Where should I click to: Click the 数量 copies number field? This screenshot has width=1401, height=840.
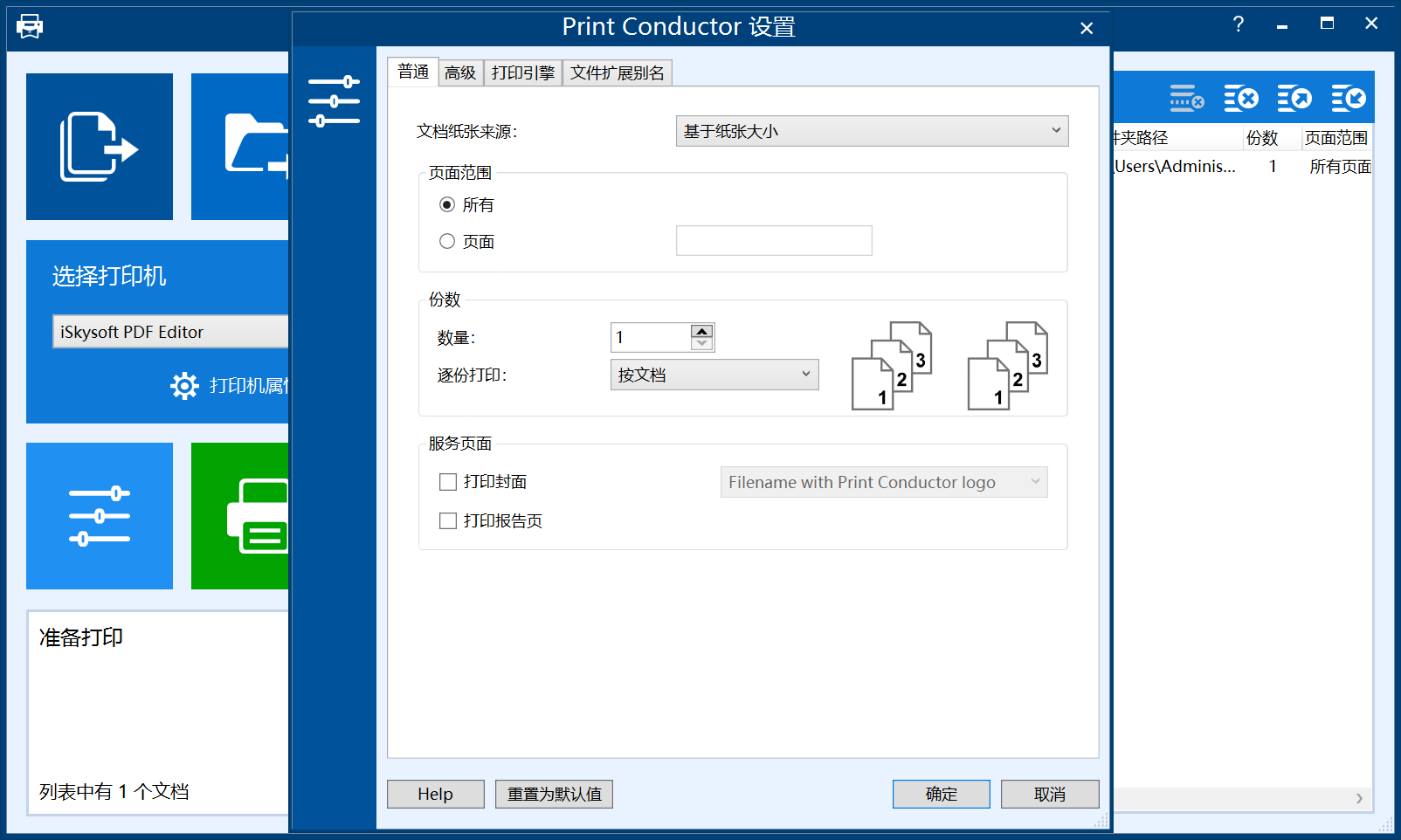(651, 337)
